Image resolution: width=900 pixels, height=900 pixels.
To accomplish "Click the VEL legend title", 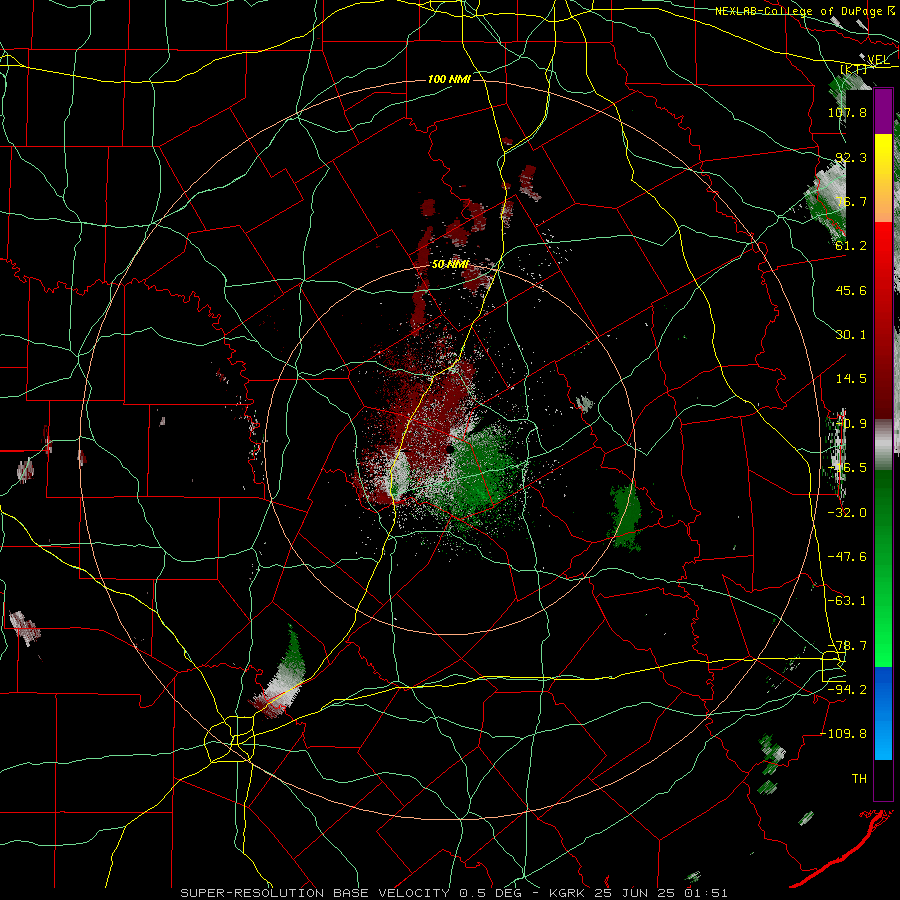I will pos(878,60).
